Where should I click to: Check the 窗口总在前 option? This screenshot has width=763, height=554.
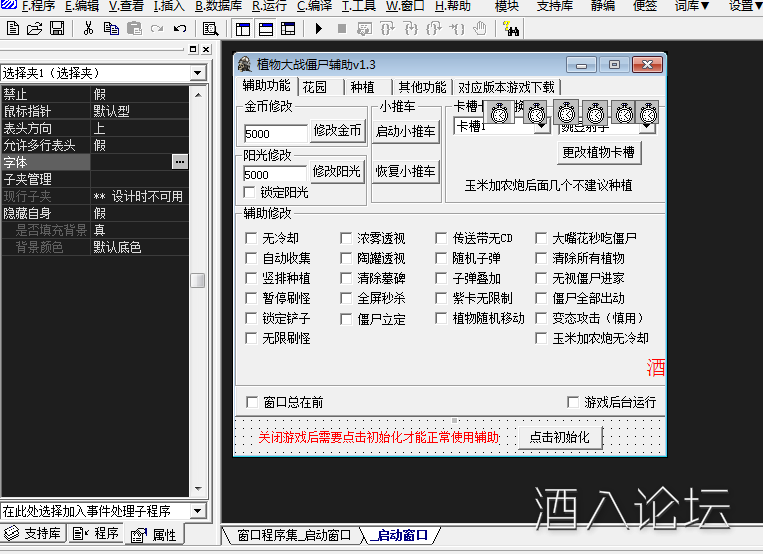click(252, 402)
